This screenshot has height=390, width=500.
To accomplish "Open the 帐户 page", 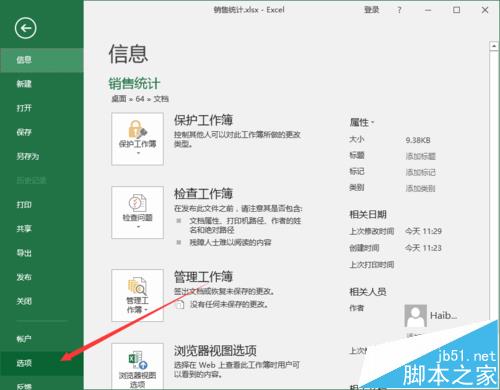I will 42,339.
